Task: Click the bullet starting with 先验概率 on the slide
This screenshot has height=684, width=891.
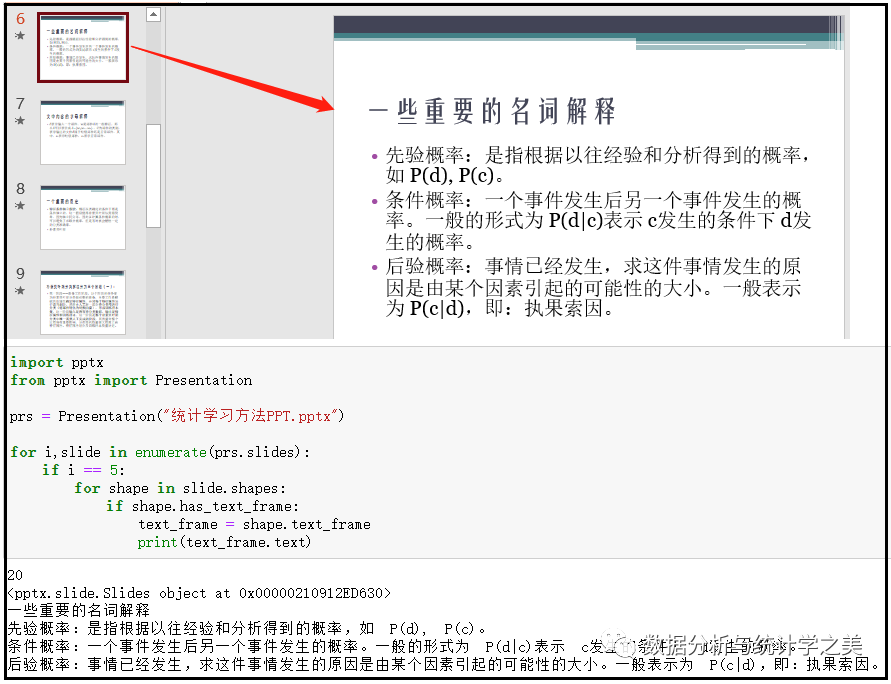Action: pos(591,165)
